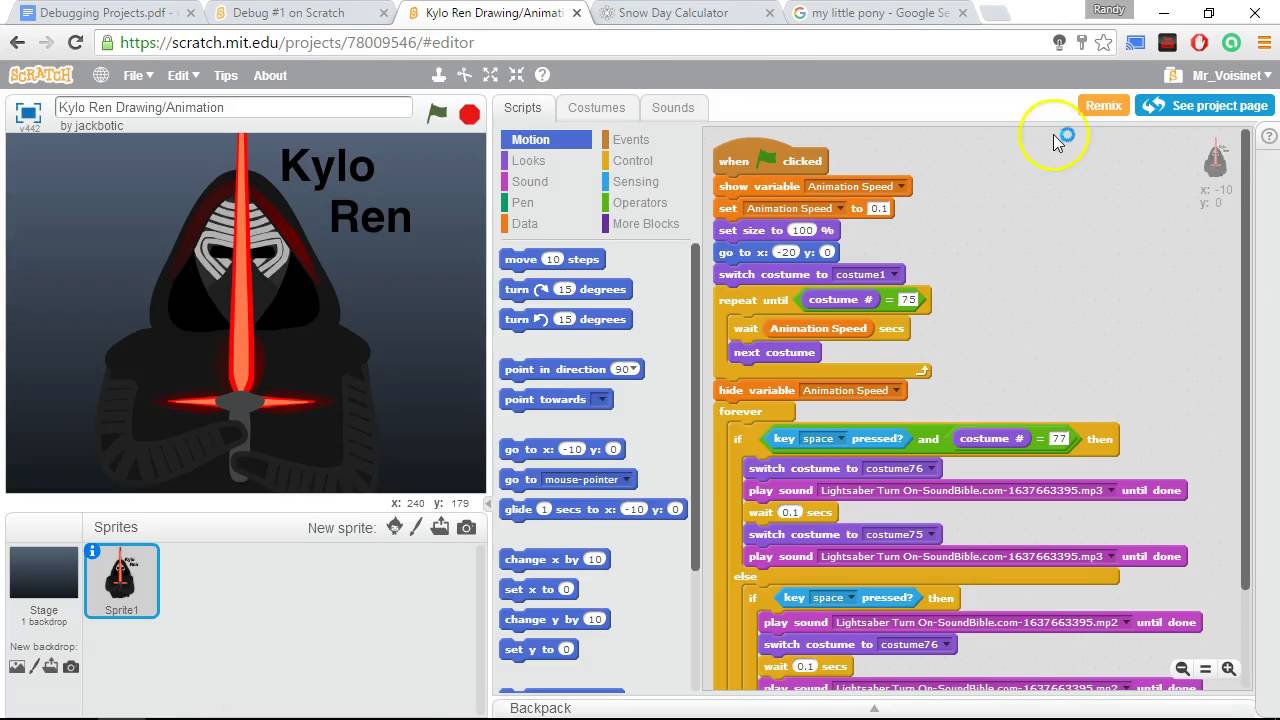The width and height of the screenshot is (1280, 720).
Task: Select the More Blocks category
Action: click(645, 223)
